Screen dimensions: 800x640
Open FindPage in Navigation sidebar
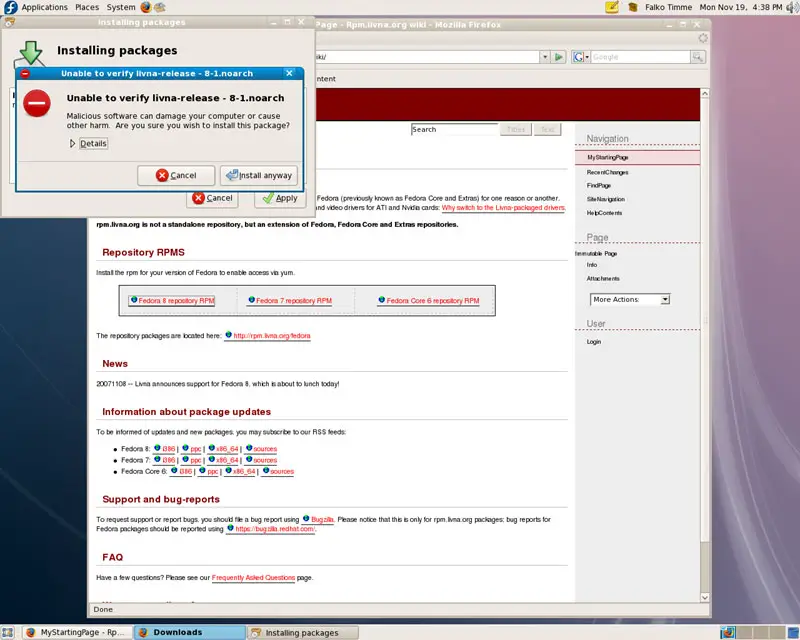598,186
